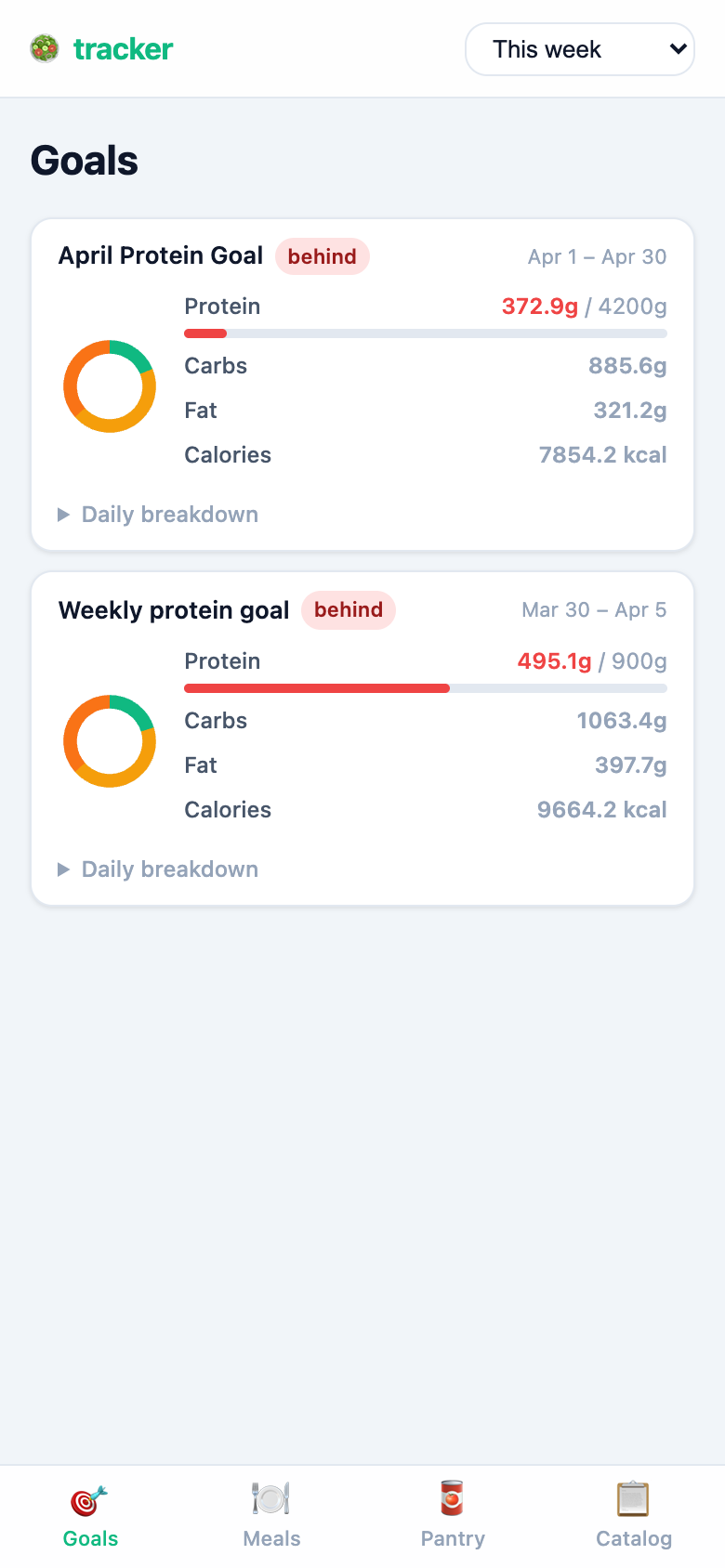The image size is (725, 1568).
Task: Click the weekly protein progress bar
Action: 426,688
